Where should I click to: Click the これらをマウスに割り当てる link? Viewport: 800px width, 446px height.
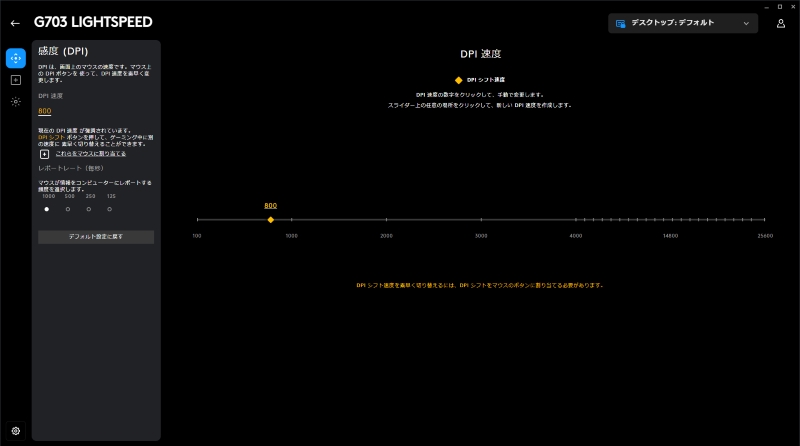[x=91, y=154]
